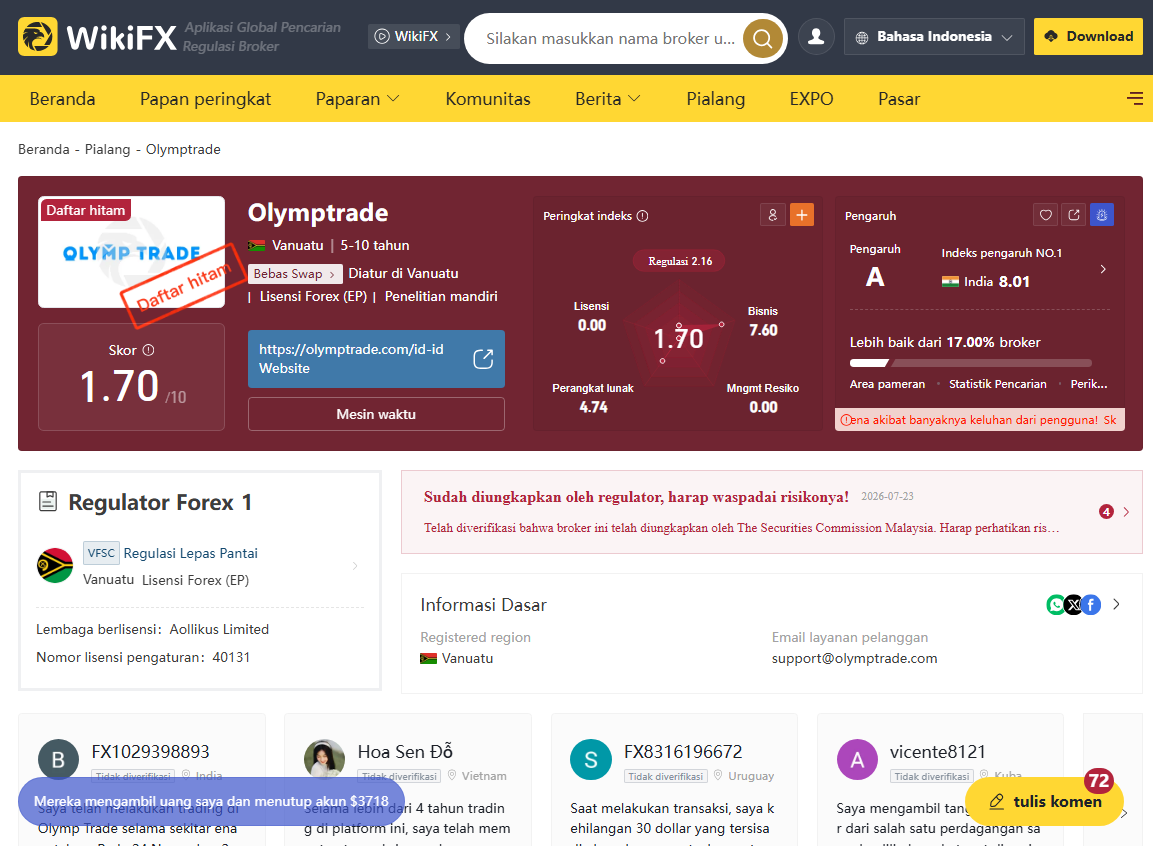Expand the VFSC regulator row chevron
This screenshot has width=1153, height=846.
(x=355, y=566)
